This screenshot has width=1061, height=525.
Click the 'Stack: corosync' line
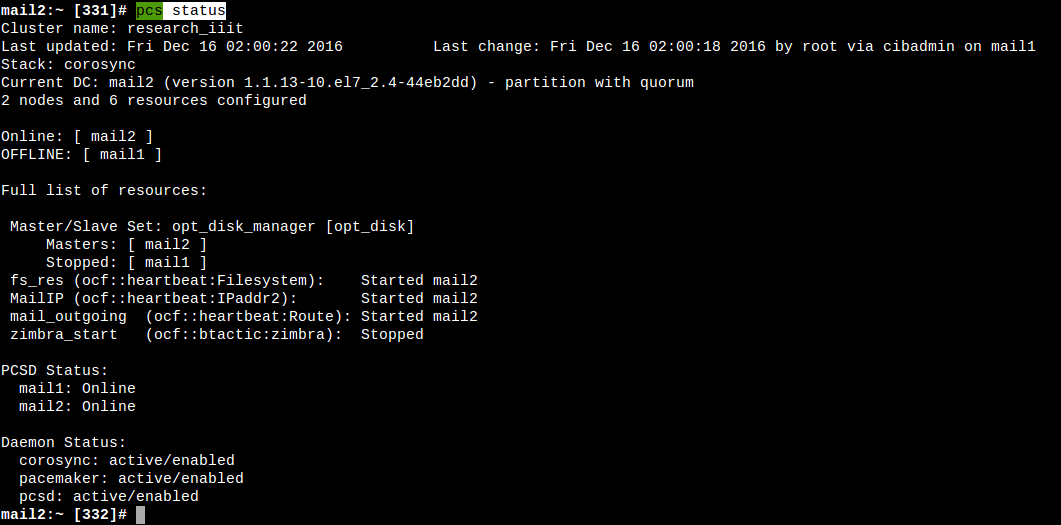point(68,64)
